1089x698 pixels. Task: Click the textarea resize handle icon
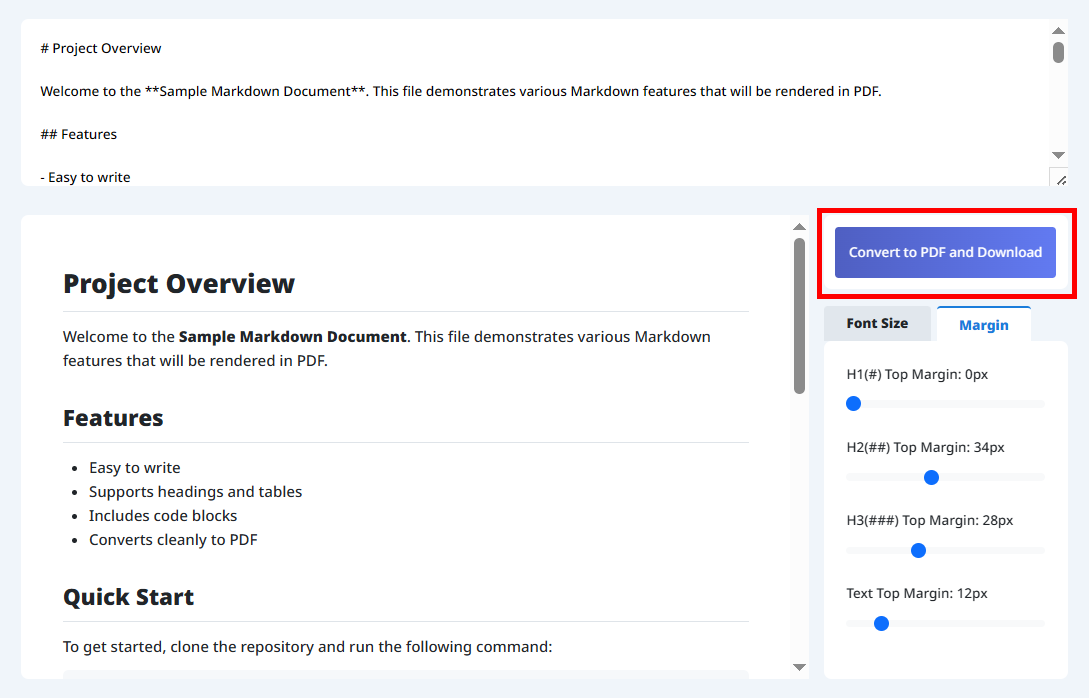coord(1060,179)
